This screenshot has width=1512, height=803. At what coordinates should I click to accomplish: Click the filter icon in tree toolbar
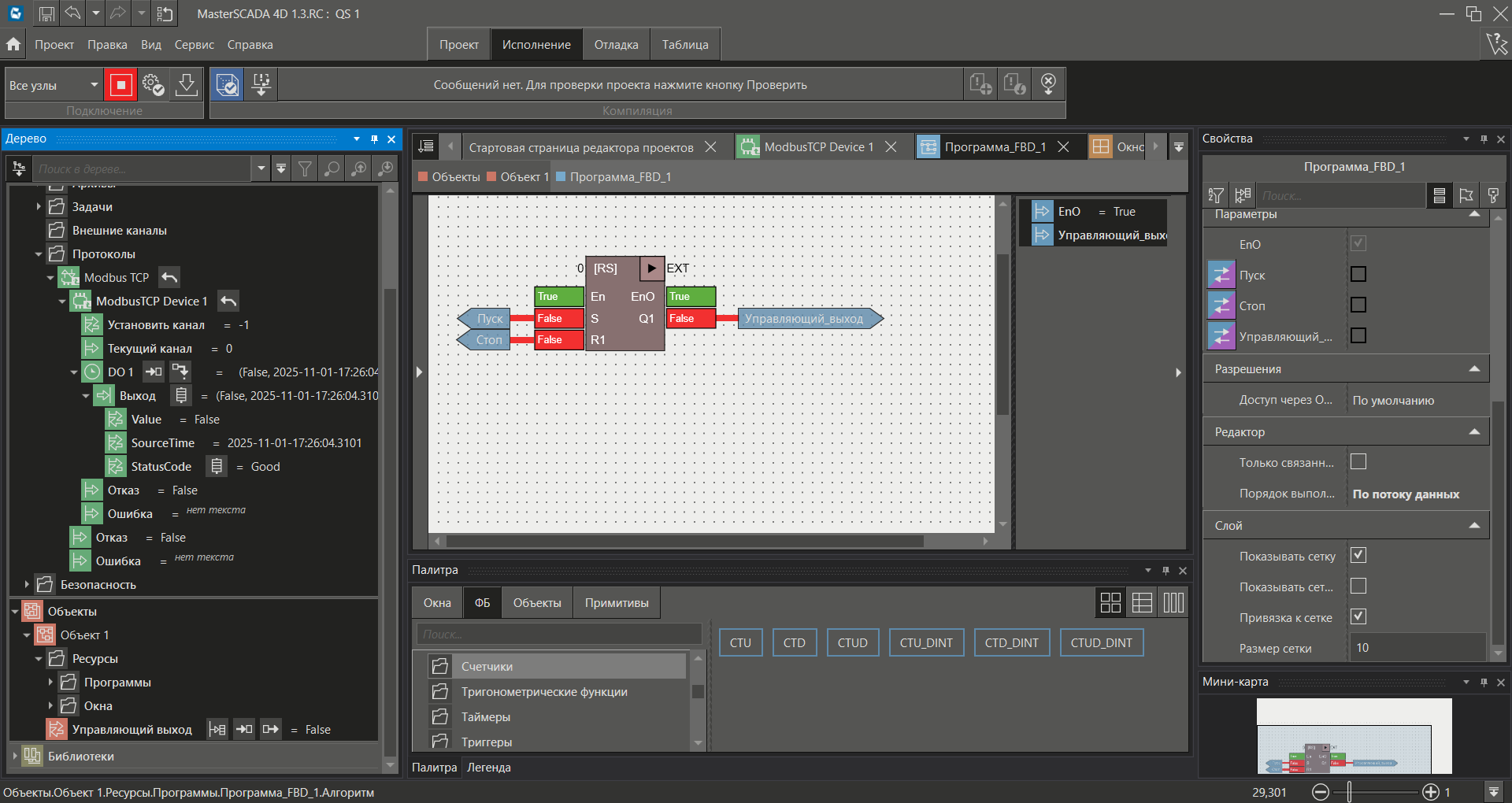click(305, 168)
